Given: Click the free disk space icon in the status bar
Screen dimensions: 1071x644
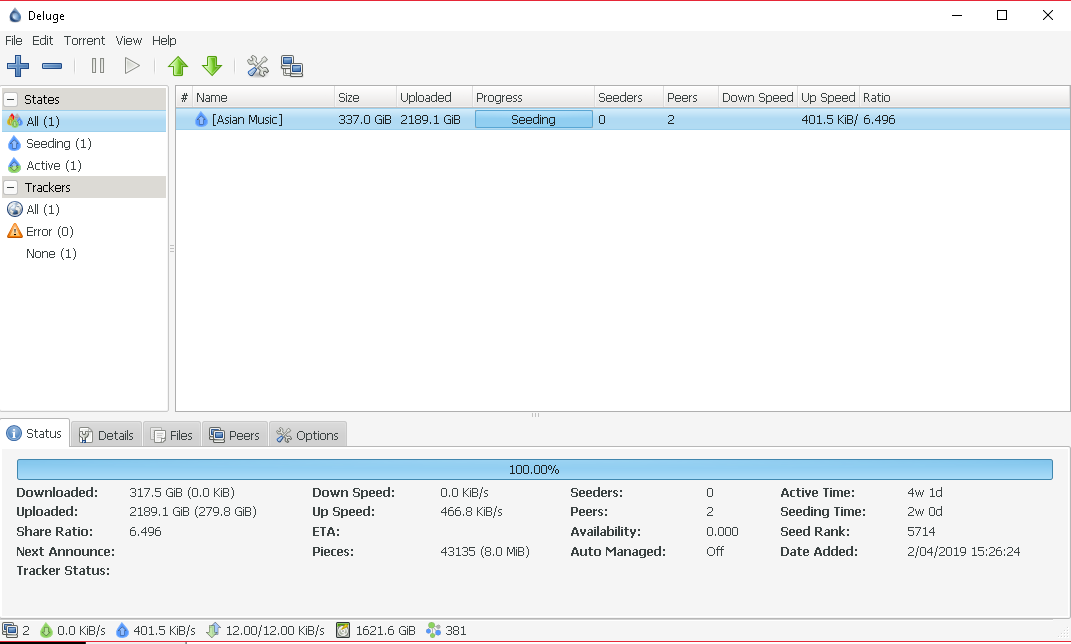Looking at the screenshot, I should point(343,630).
